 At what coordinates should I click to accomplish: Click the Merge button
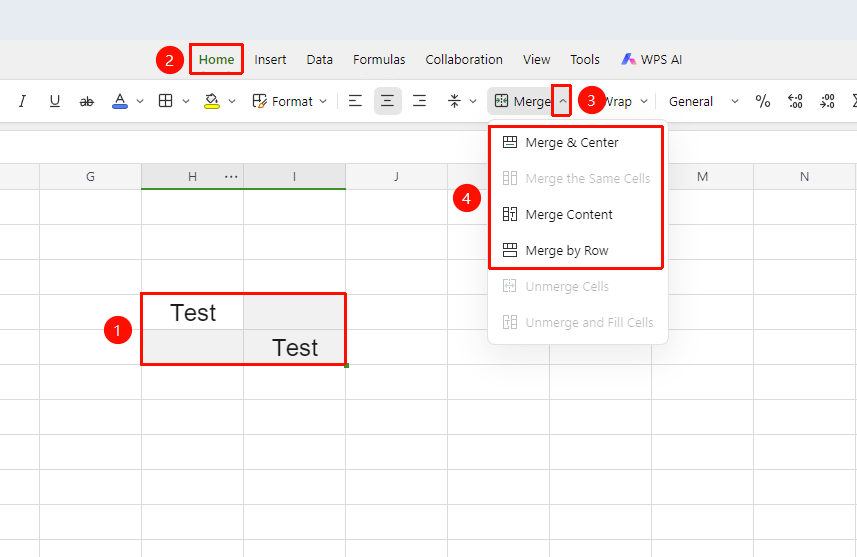click(521, 101)
